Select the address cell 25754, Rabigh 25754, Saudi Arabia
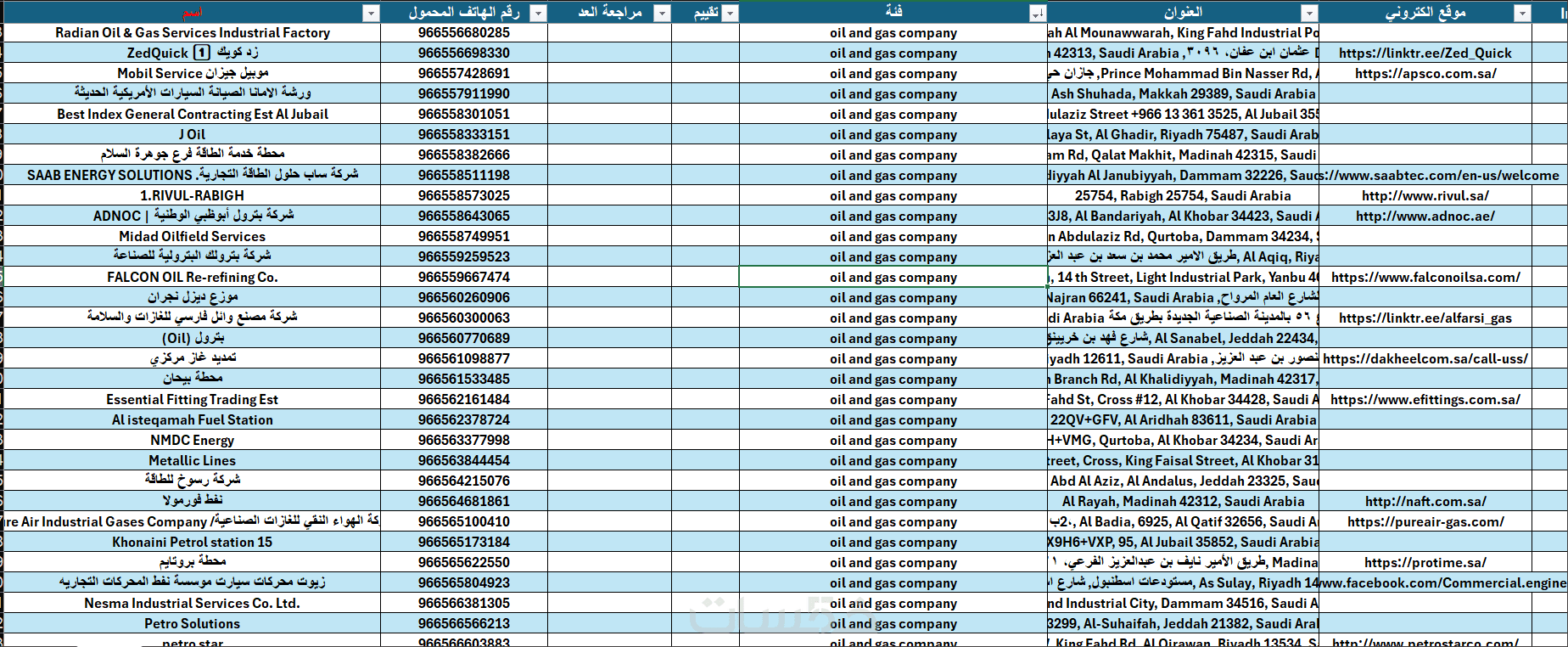1568x647 pixels. [x=1183, y=195]
